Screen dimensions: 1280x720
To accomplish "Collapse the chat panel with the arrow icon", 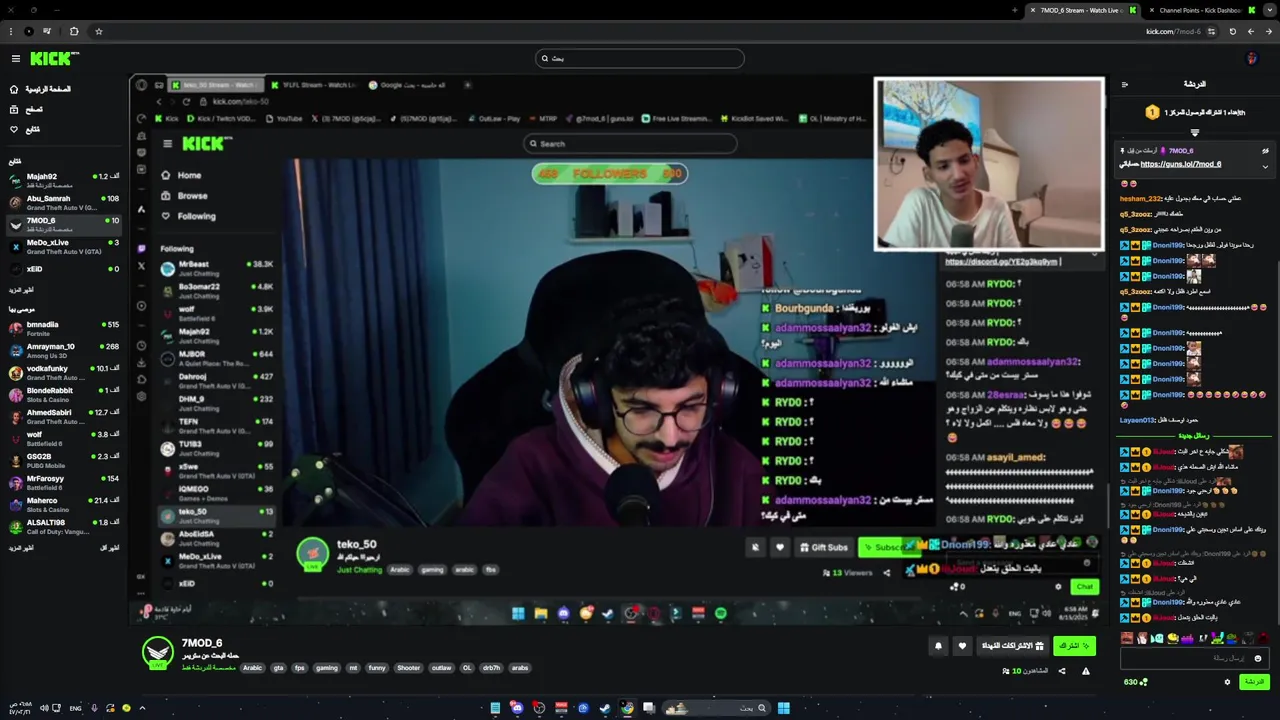I will (x=1125, y=84).
